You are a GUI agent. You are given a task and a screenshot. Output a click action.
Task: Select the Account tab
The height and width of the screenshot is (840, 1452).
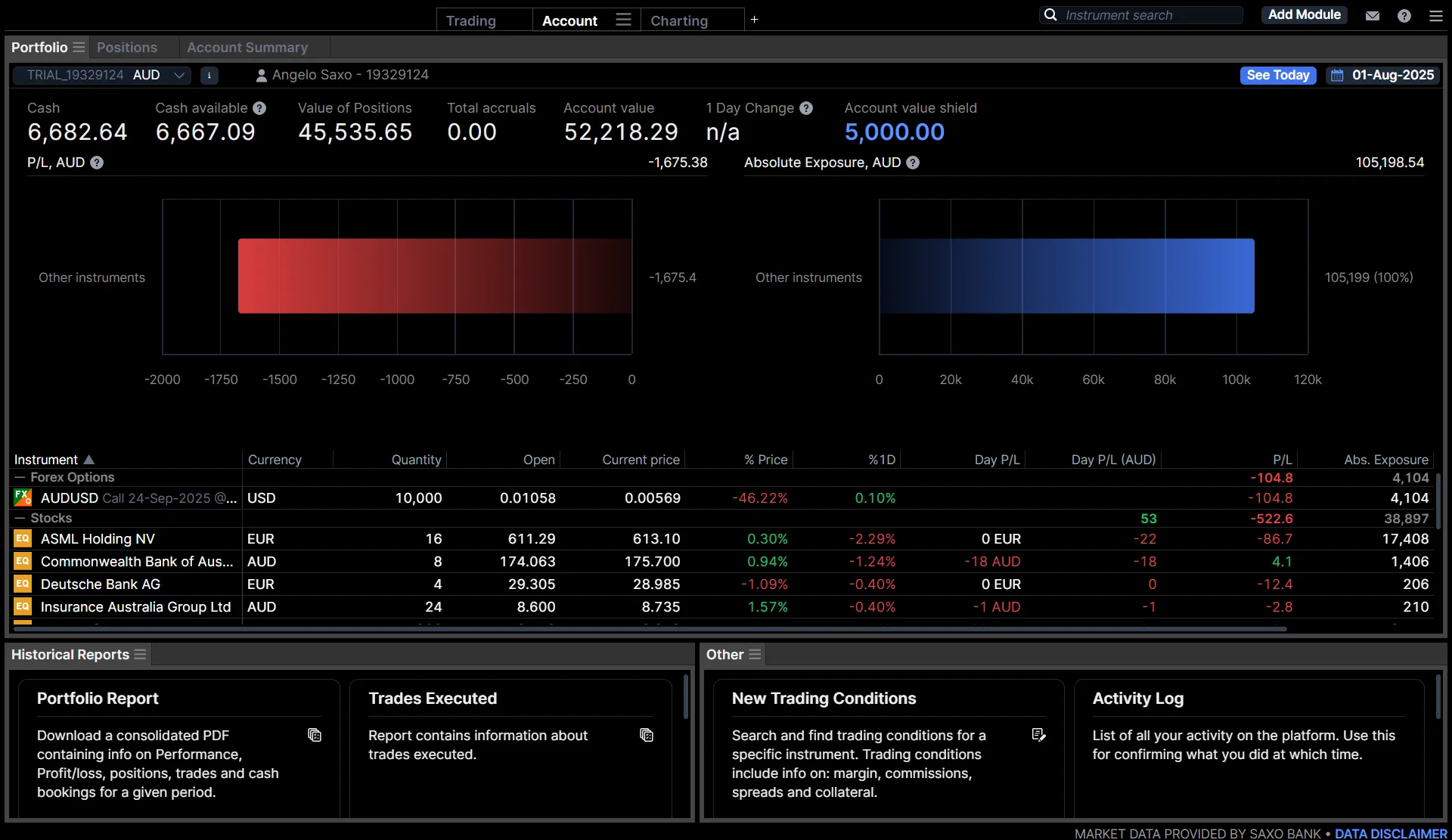pos(569,20)
